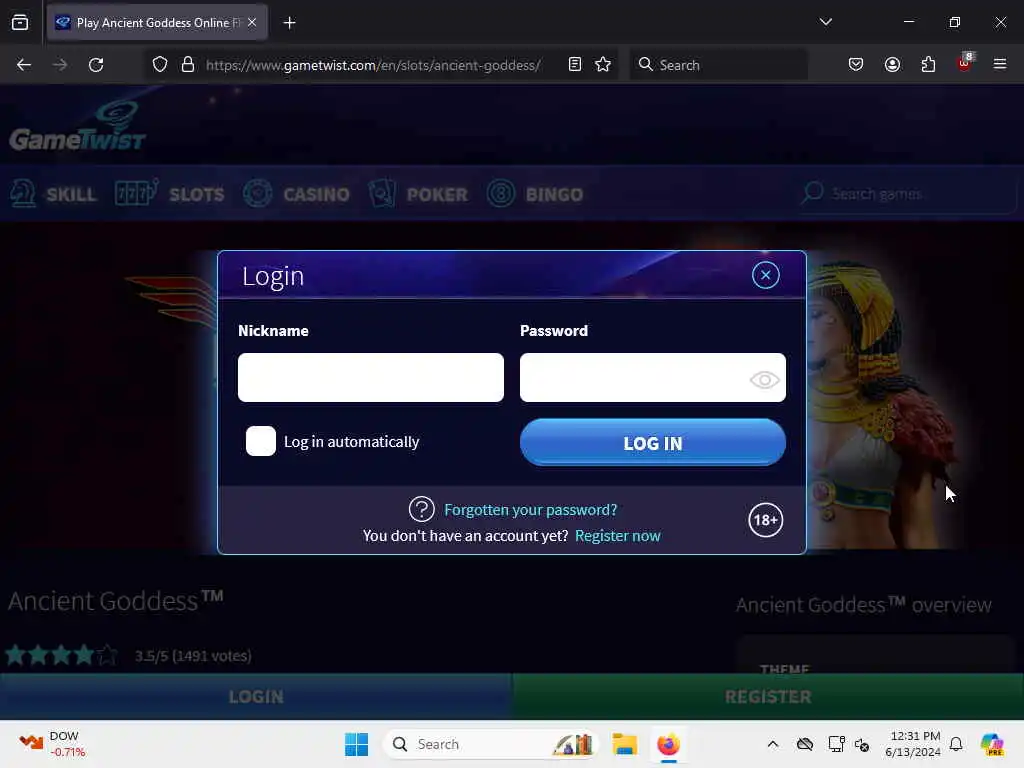The width and height of the screenshot is (1024, 768).
Task: Click the star rating of Ancient Goddess
Action: [x=61, y=654]
